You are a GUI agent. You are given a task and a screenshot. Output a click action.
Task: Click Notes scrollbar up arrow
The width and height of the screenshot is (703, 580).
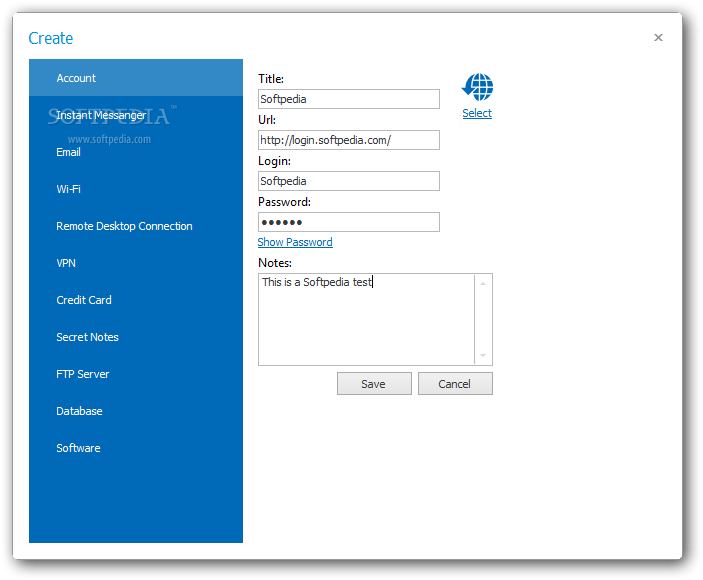pyautogui.click(x=483, y=284)
